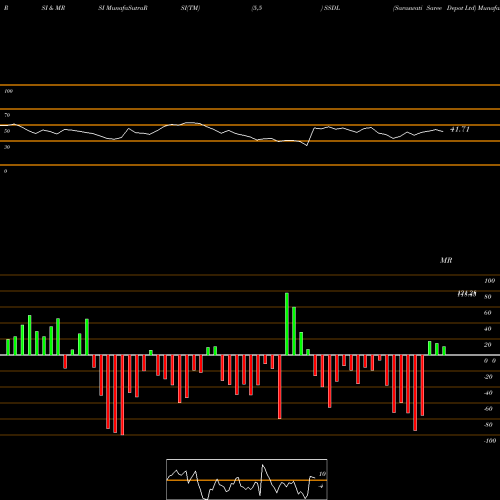Click the MR axis label 40
Viewport: 500px width, 500px height.
point(488,329)
